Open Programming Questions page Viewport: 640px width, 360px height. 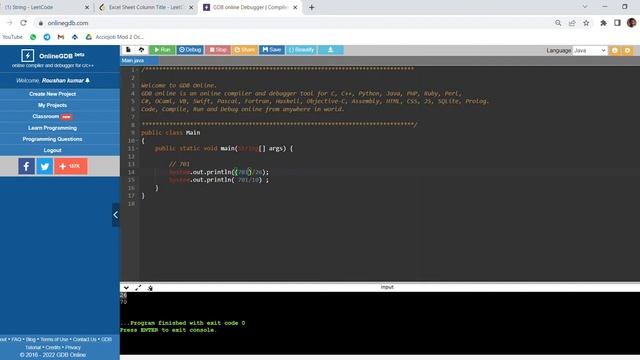coord(52,139)
